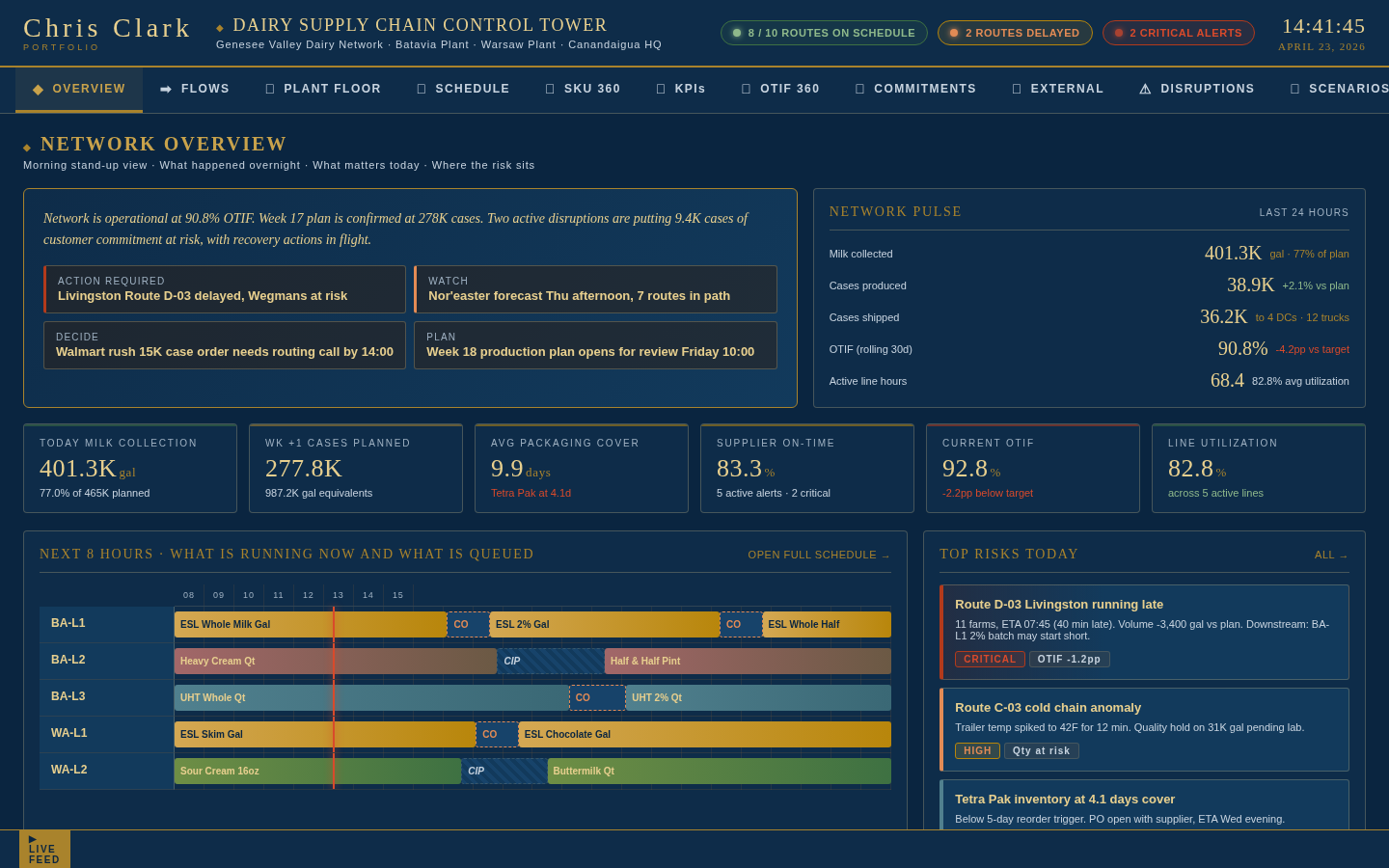The width and height of the screenshot is (1389, 868).
Task: Click the OTIF -1.2pp tag
Action: [1069, 660]
